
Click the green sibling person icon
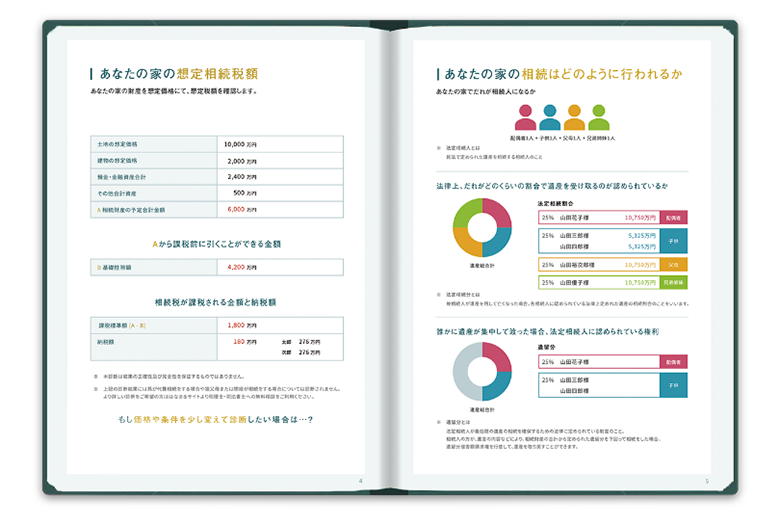598,118
